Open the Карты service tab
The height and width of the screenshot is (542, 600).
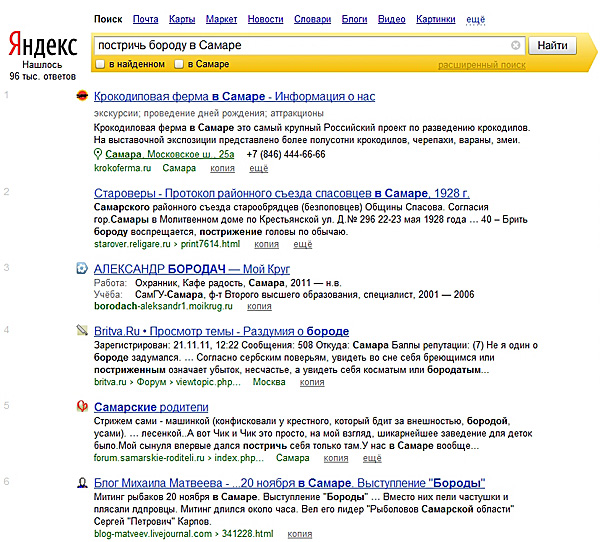[x=182, y=19]
